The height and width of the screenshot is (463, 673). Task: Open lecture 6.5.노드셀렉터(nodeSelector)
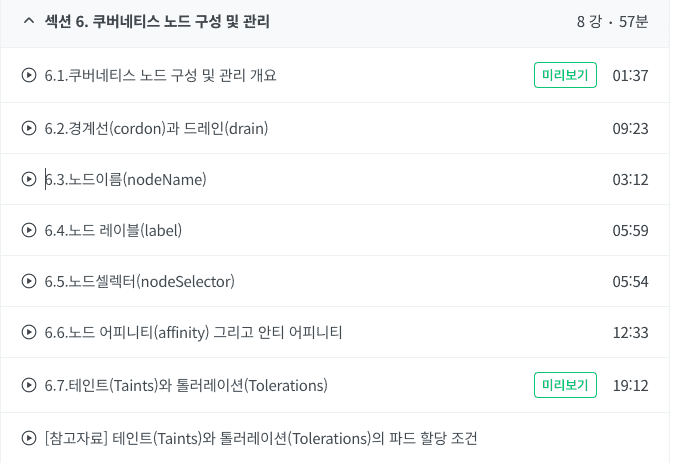coord(139,281)
